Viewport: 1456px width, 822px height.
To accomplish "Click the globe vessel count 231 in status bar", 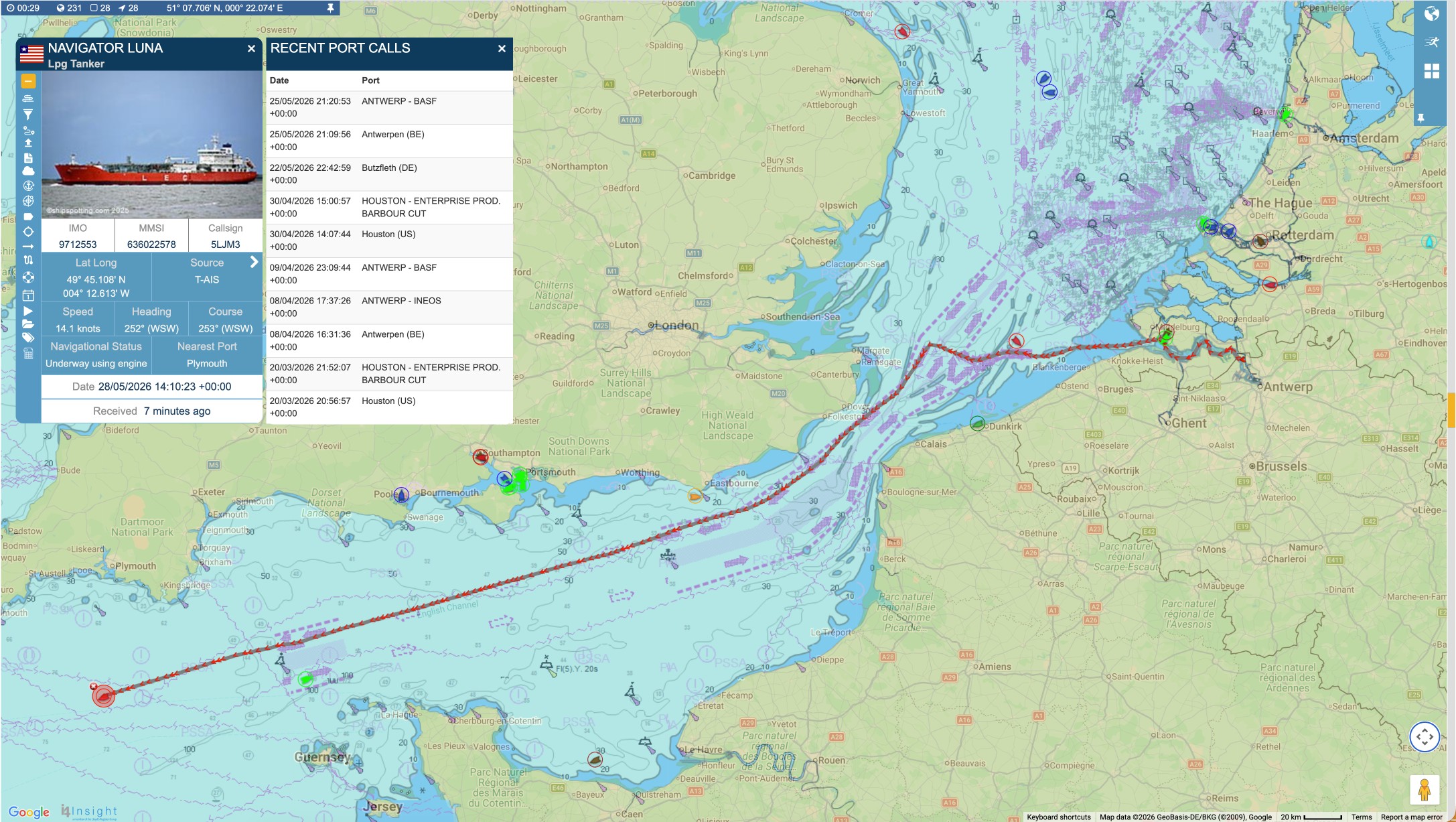I will (x=69, y=8).
